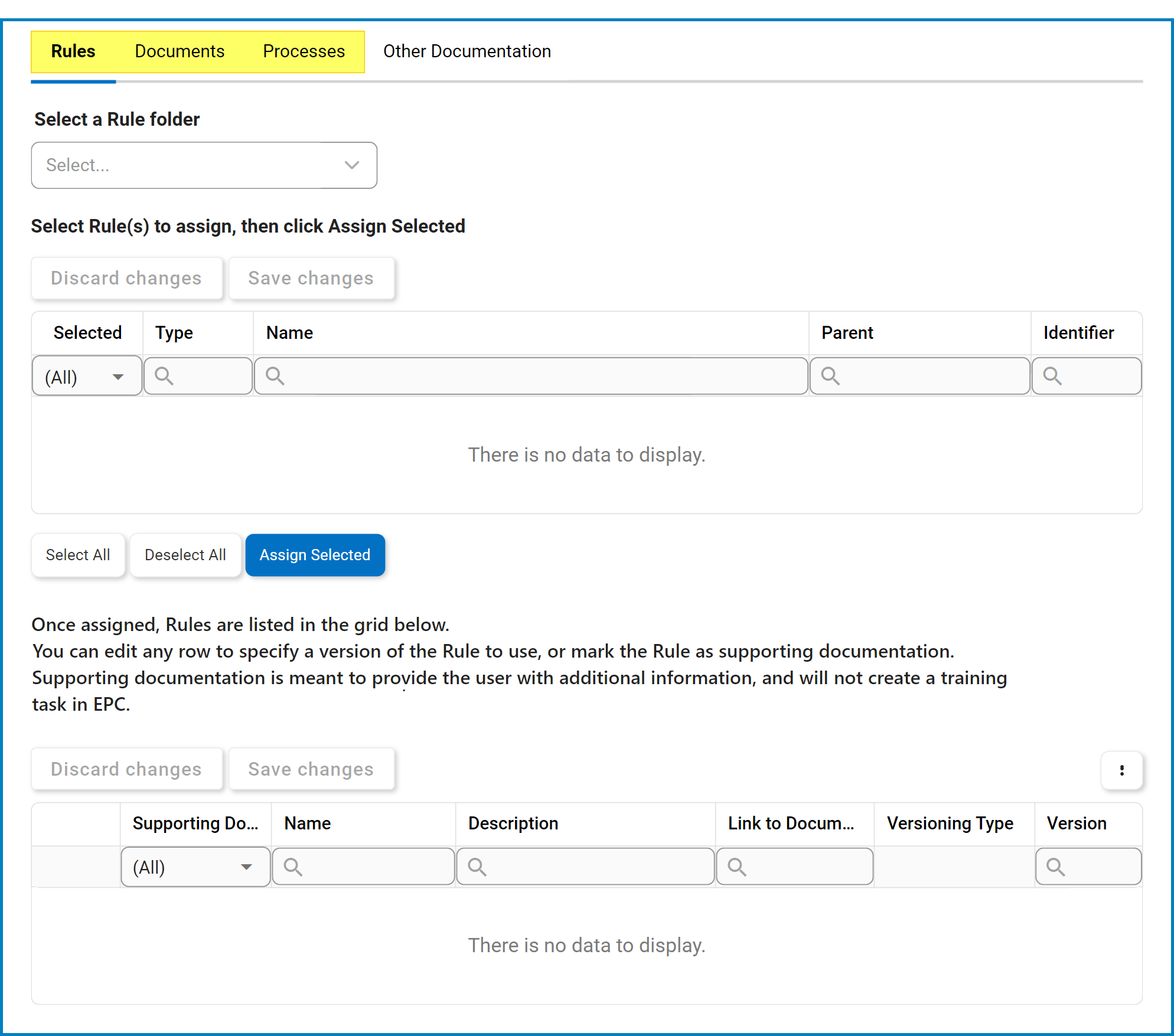Click the Select All button
The width and height of the screenshot is (1174, 1036).
coord(78,555)
